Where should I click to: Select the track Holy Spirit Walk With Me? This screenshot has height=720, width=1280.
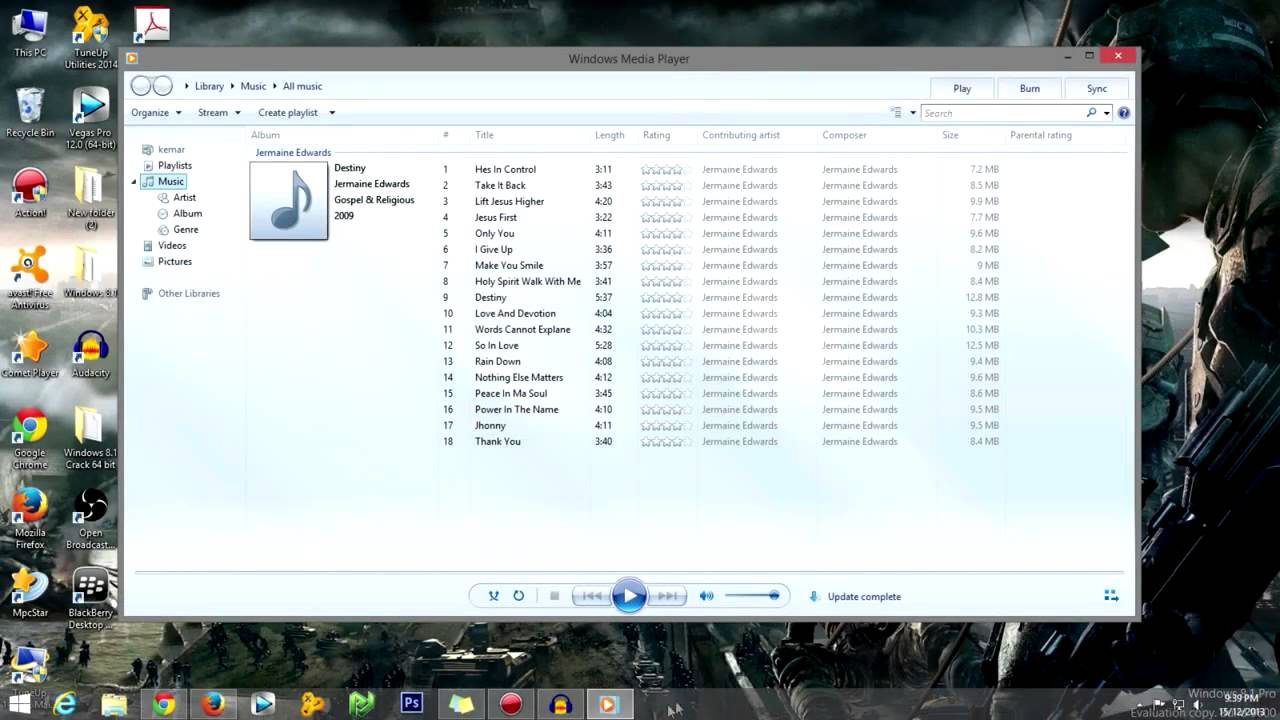pos(527,281)
